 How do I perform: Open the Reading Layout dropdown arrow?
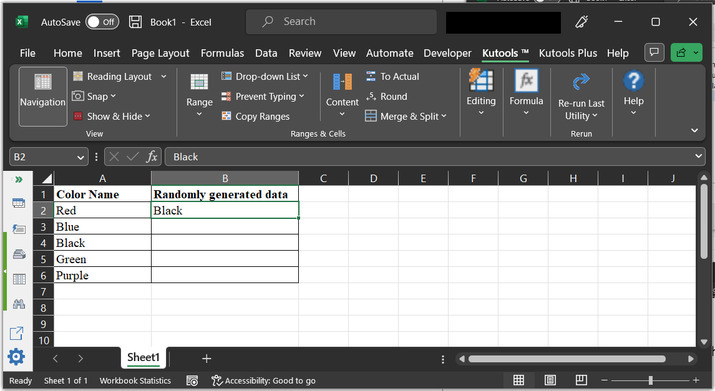164,76
